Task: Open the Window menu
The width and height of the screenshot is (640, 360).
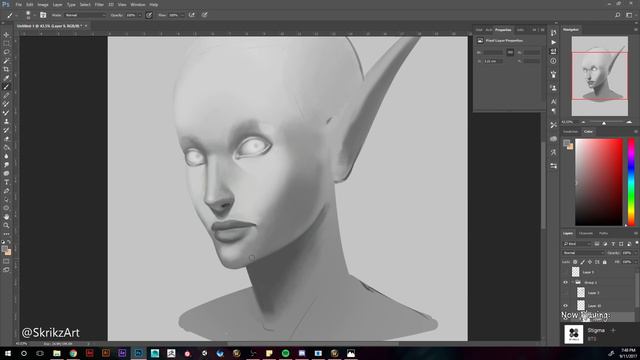Action: (x=138, y=4)
